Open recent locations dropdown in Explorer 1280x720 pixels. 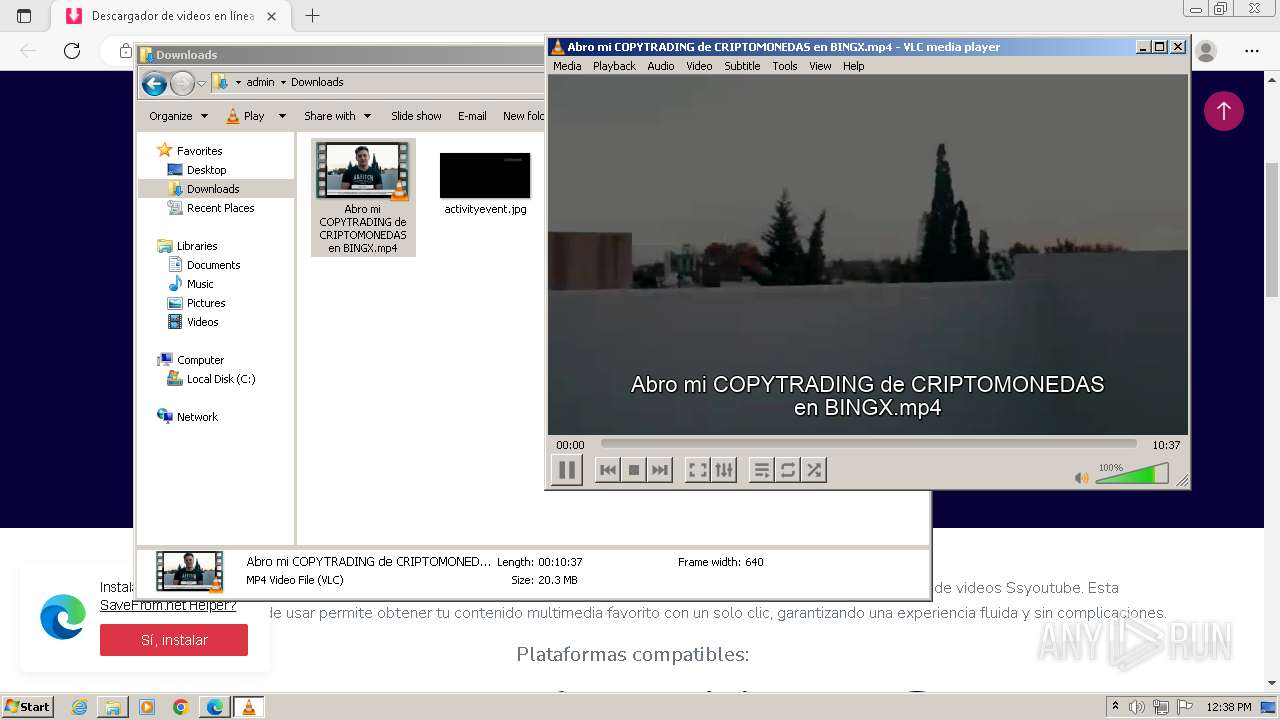pyautogui.click(x=201, y=83)
